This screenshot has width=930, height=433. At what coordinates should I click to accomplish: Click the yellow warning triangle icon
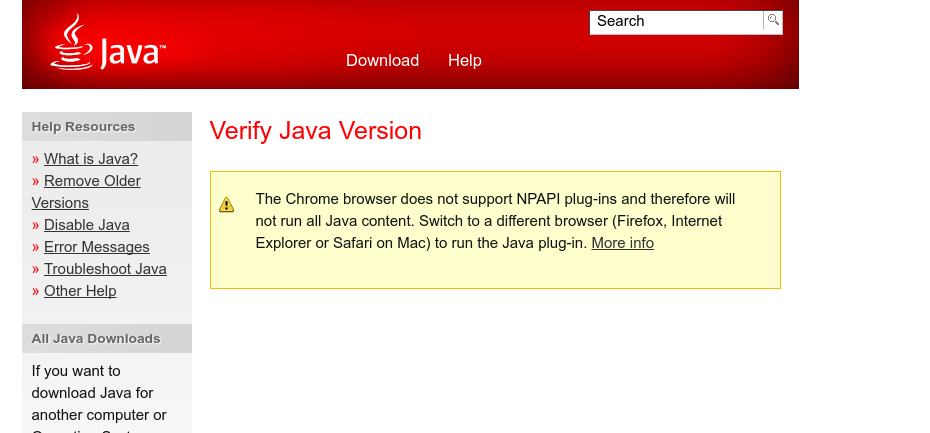227,205
